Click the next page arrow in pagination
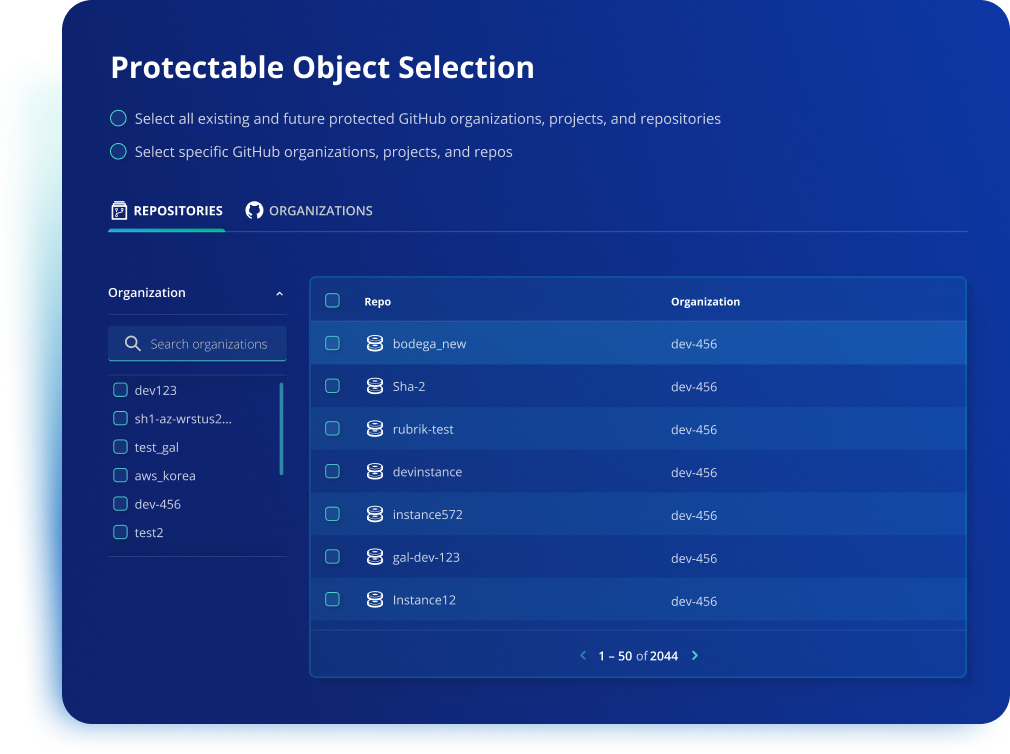 (695, 656)
